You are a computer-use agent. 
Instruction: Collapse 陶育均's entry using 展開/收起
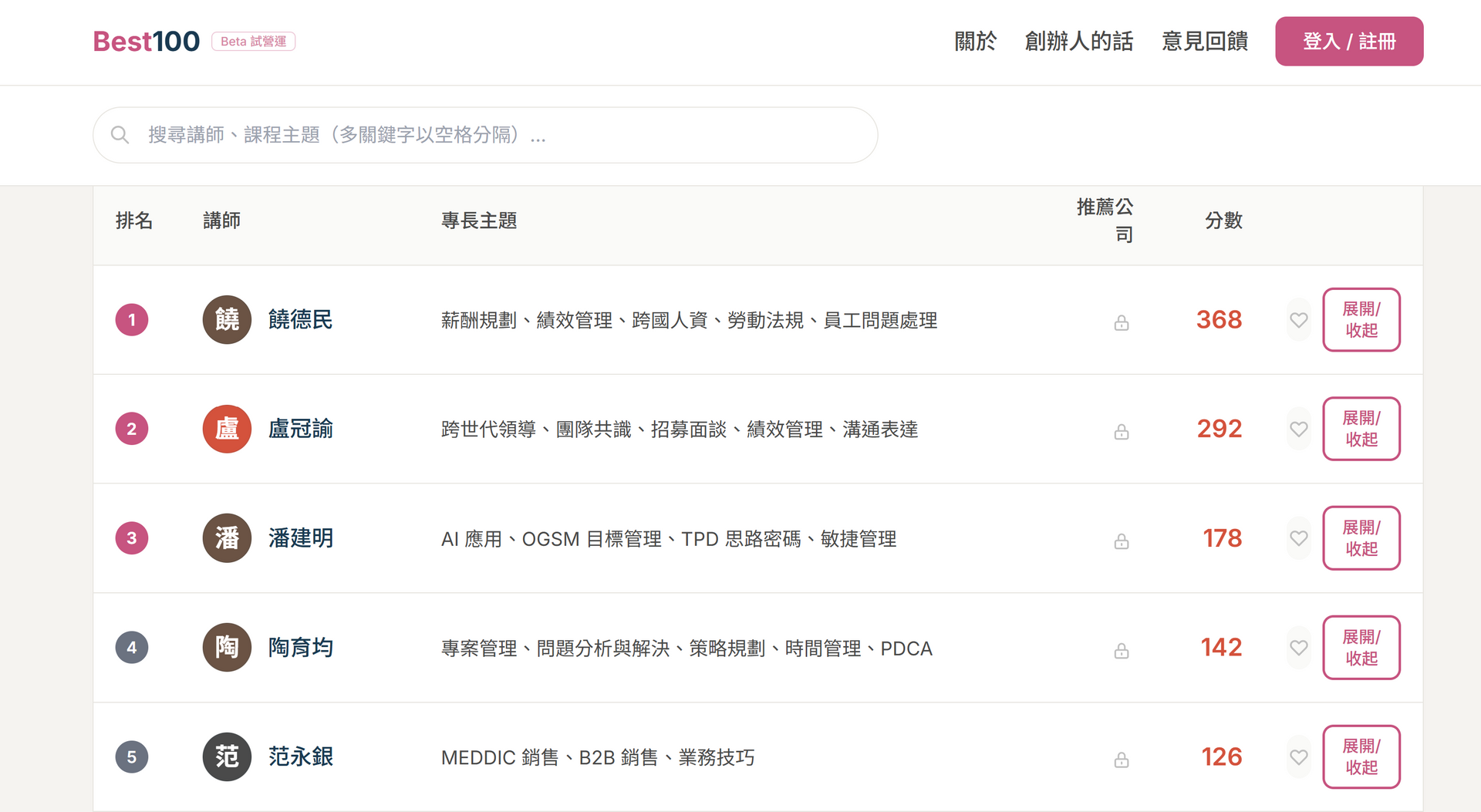1361,648
